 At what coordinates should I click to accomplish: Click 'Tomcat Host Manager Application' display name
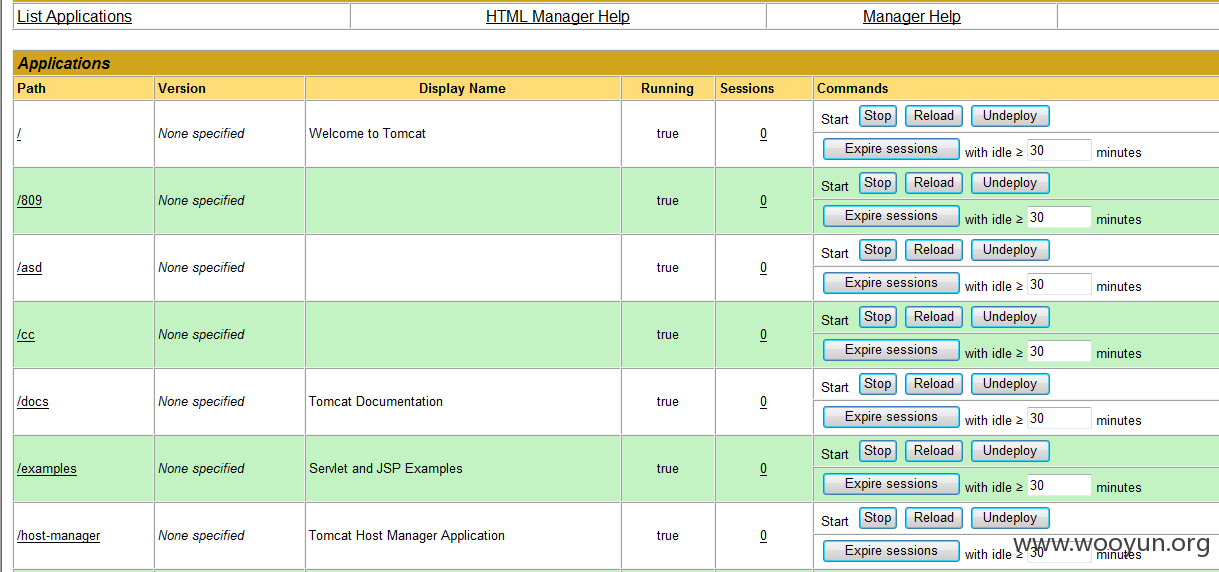[407, 535]
